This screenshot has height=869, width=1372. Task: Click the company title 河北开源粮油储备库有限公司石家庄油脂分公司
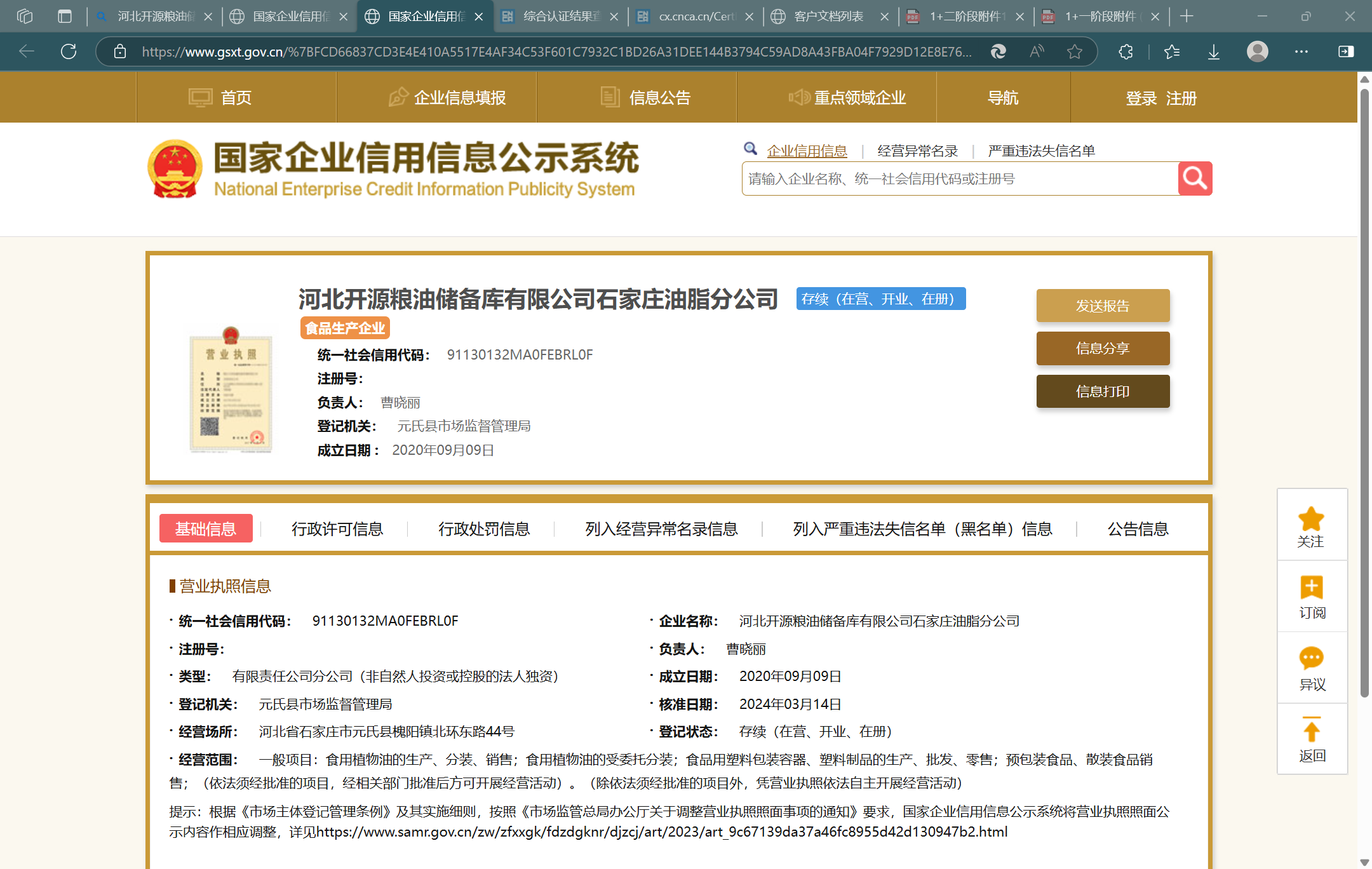538,299
